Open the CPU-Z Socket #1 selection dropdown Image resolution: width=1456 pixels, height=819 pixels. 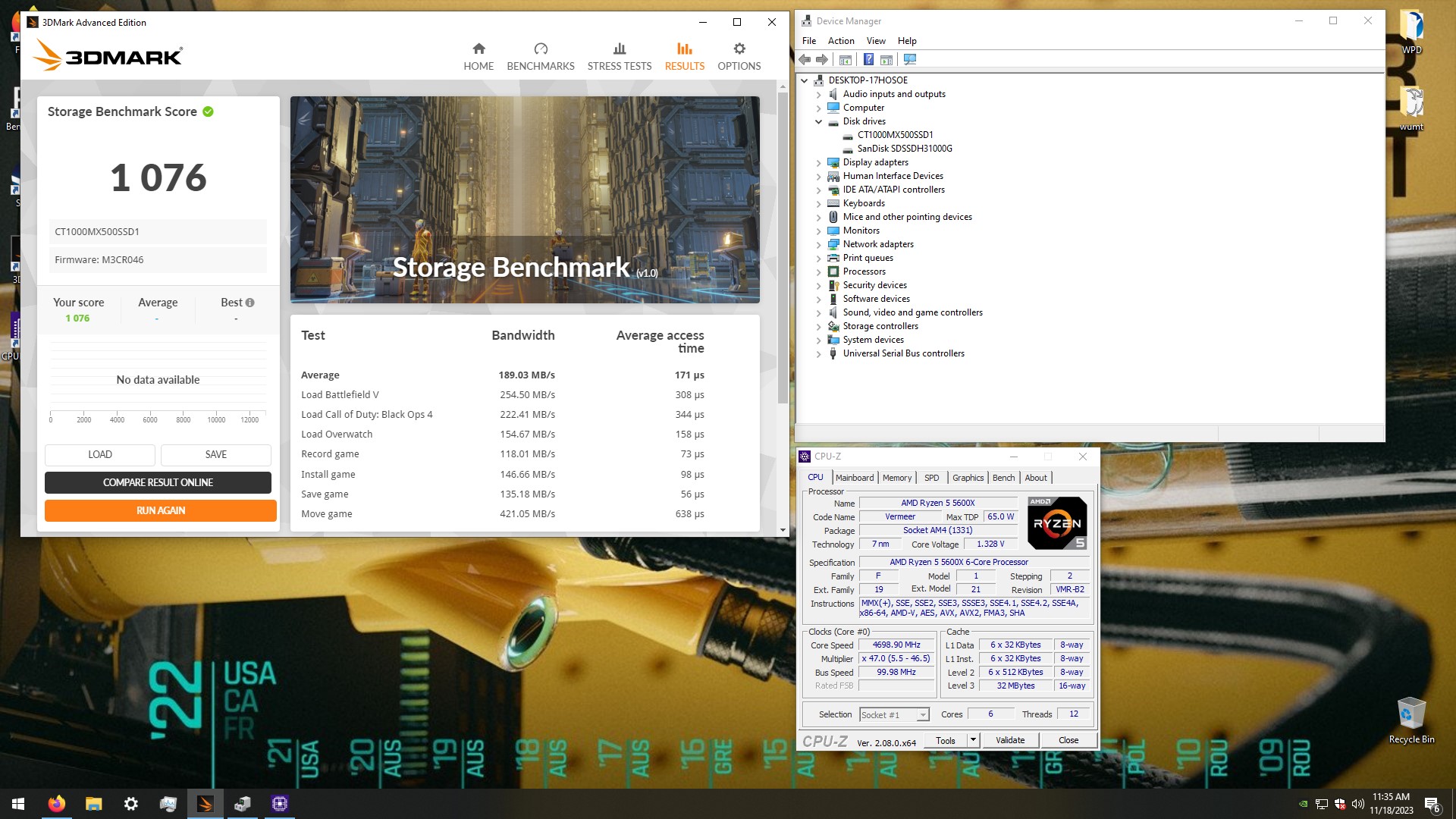pyautogui.click(x=894, y=715)
